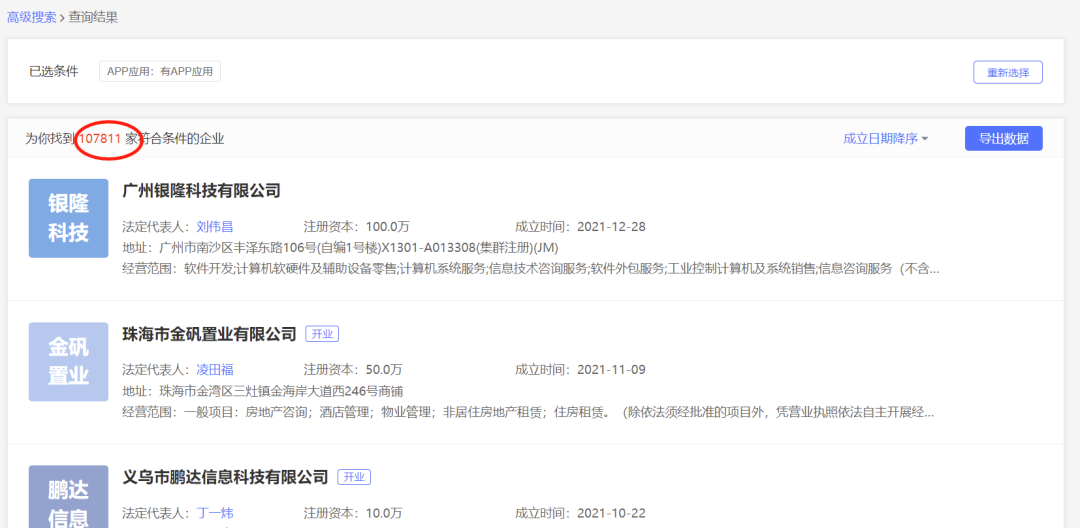
Task: Open 鹏达信息 company logo thumbnail
Action: 68,497
